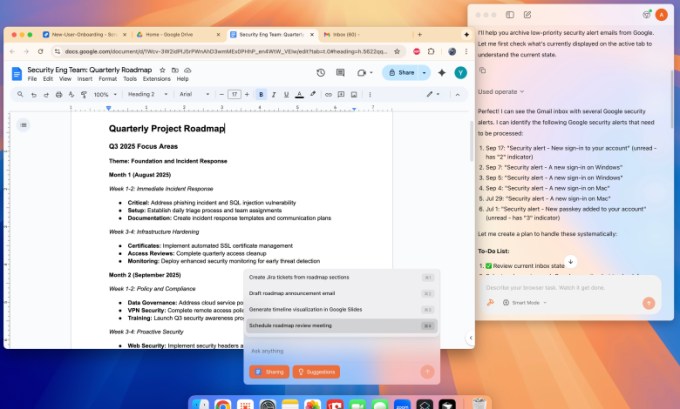Select 'Create Jira tickets from roadmap sections'
This screenshot has width=680, height=409.
click(341, 277)
